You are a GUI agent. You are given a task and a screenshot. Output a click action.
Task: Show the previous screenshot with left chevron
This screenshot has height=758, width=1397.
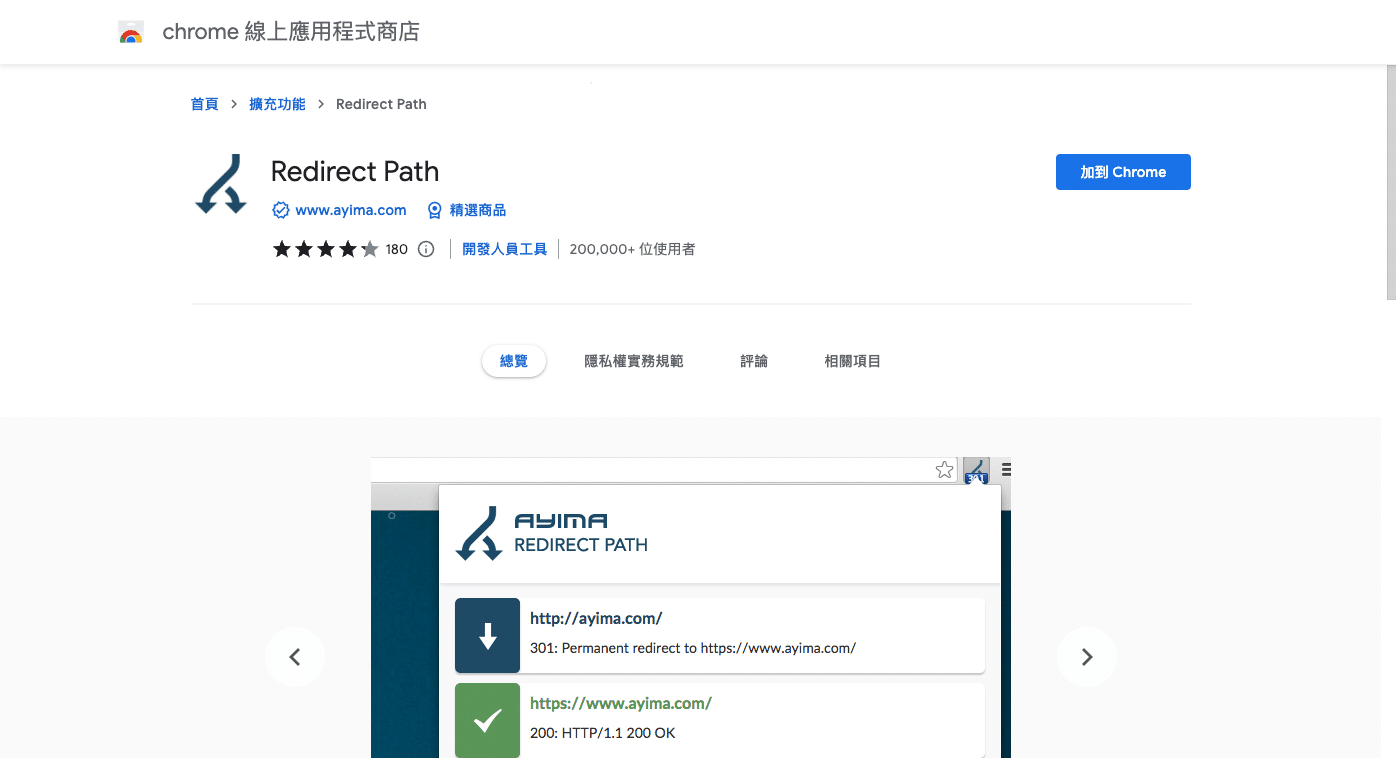tap(294, 657)
